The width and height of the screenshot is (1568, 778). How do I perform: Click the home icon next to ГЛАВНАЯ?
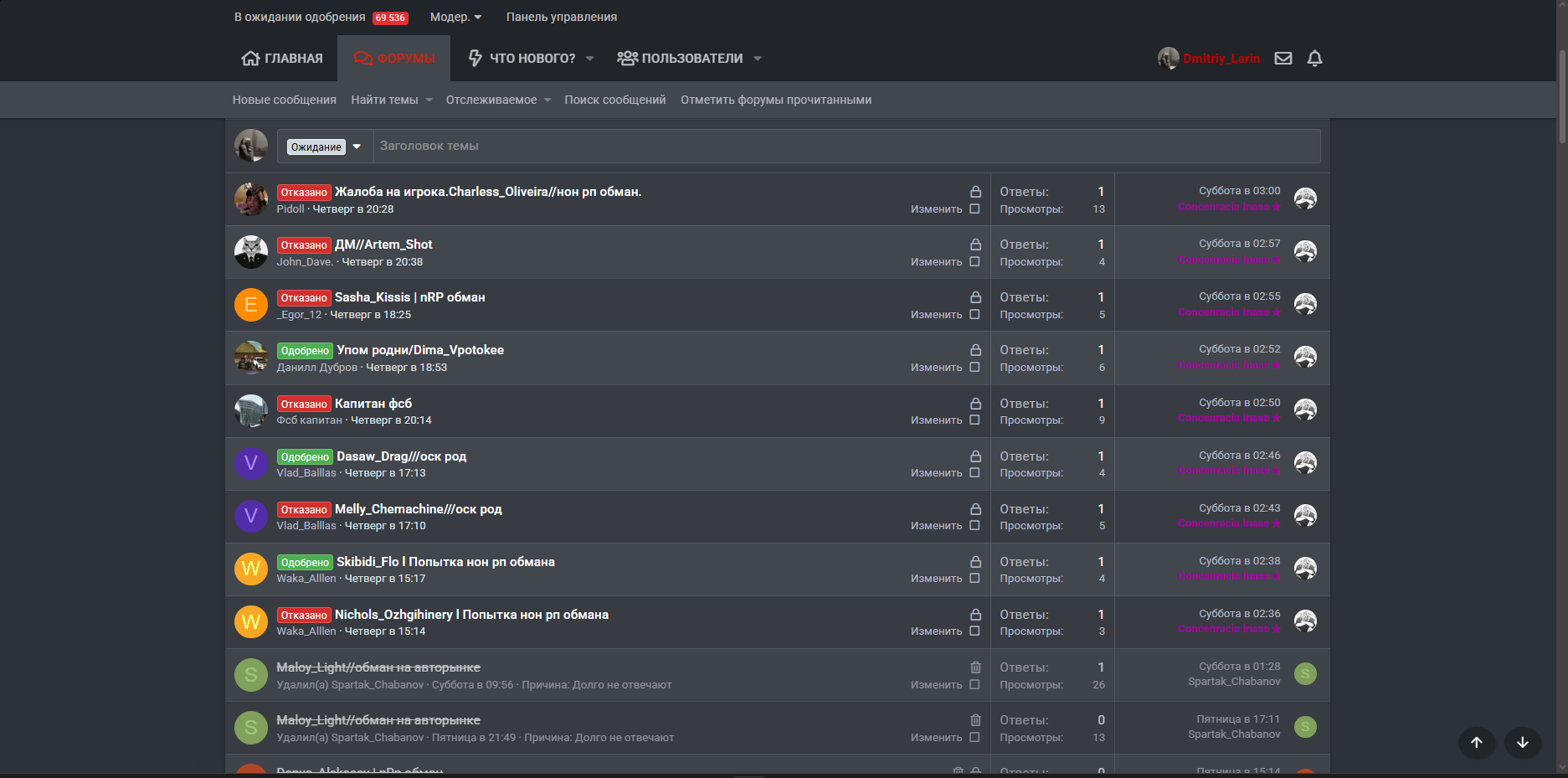249,58
